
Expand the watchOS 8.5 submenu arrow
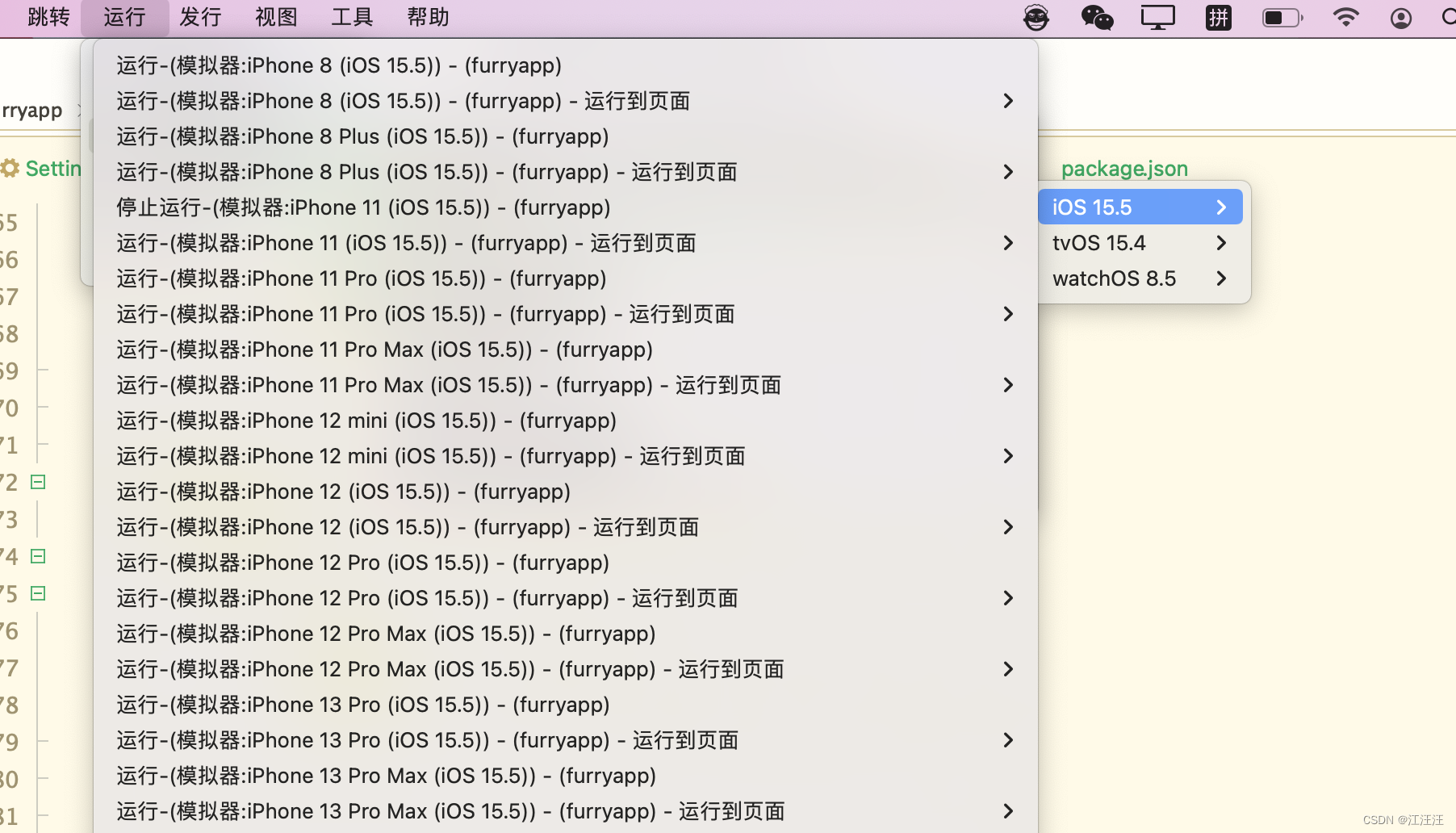1221,278
